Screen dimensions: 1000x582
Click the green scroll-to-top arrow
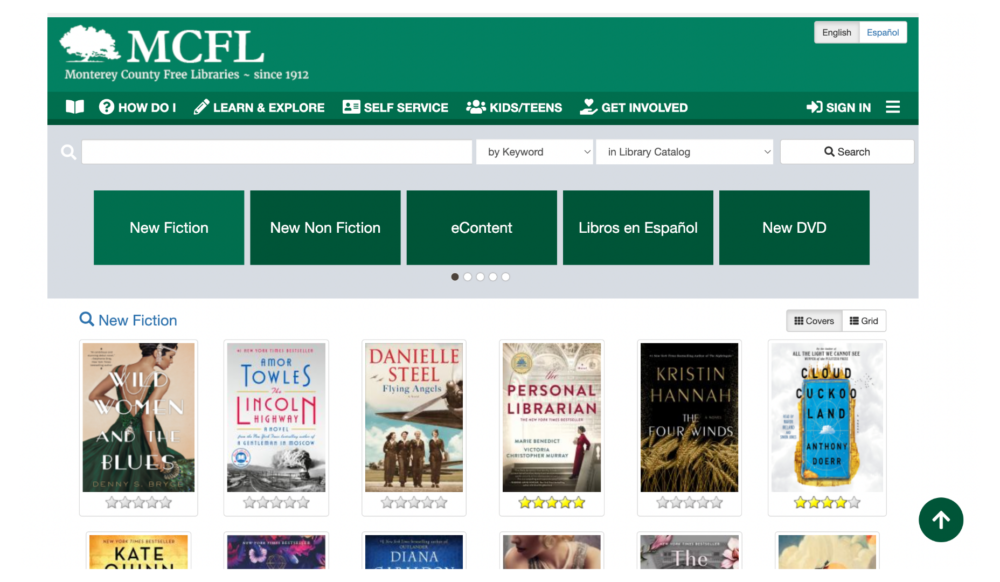click(940, 520)
